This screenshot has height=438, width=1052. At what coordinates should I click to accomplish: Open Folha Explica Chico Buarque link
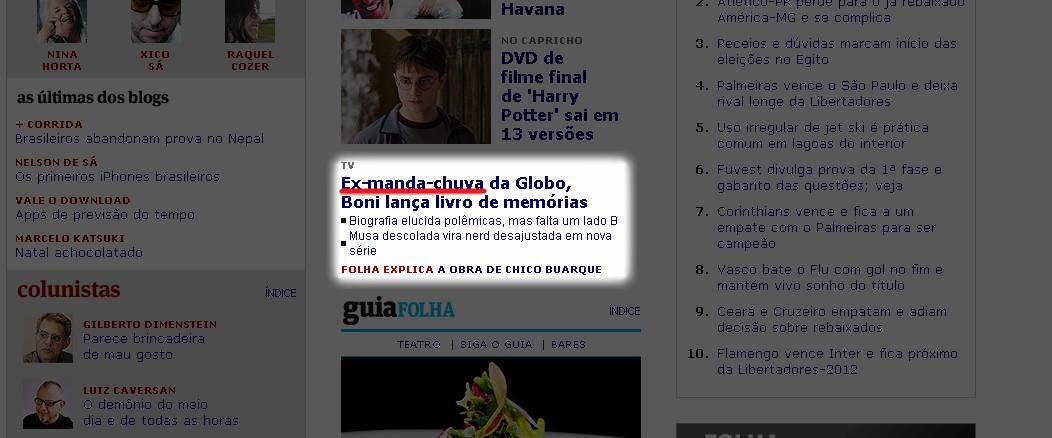click(471, 270)
